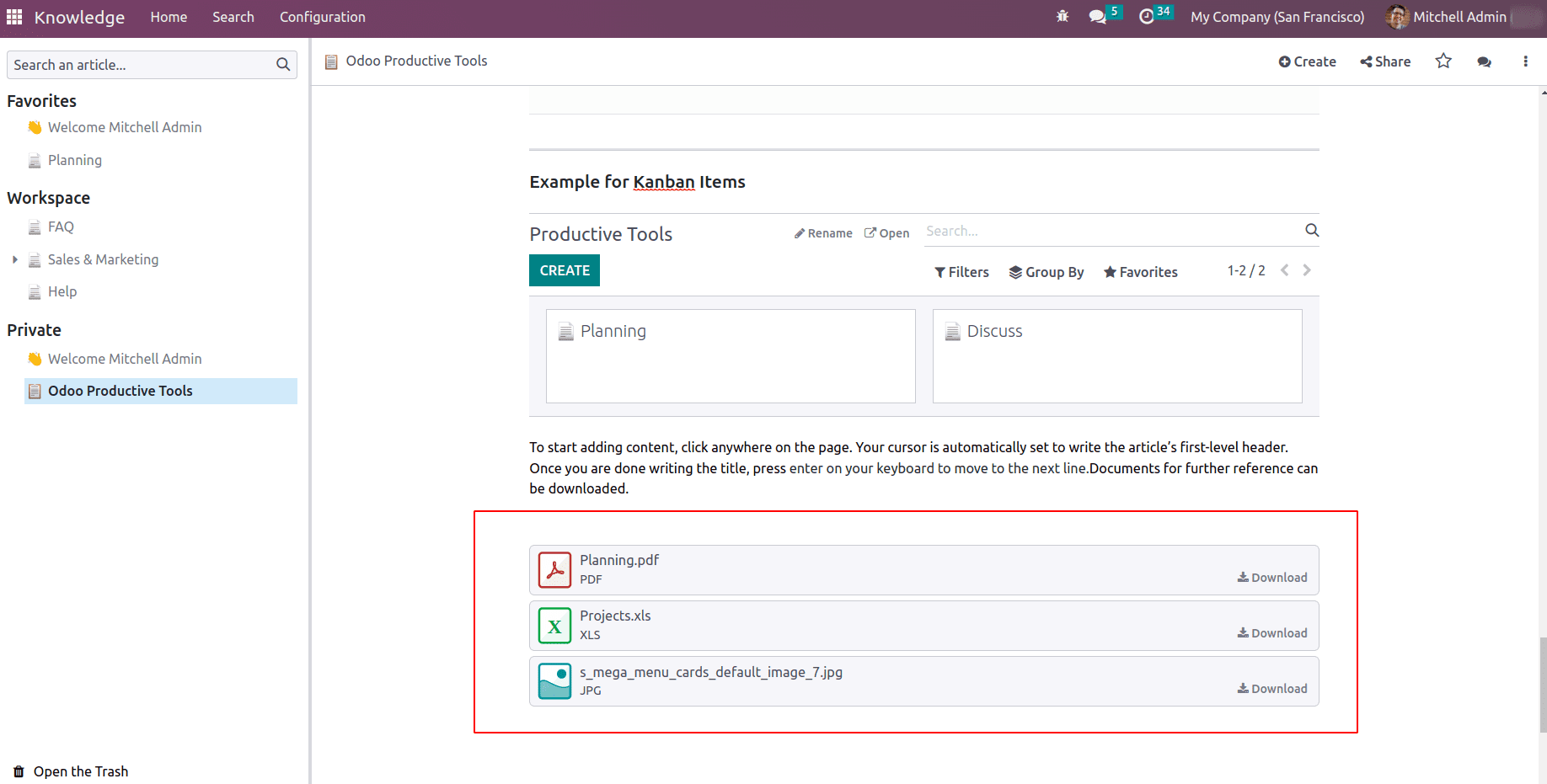This screenshot has height=784, width=1547.
Task: Select Odoo Productive Tools in Private
Action: point(161,391)
